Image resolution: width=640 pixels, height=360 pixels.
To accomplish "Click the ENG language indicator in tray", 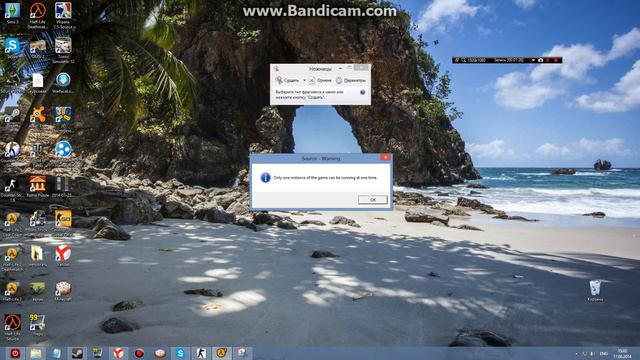I will point(604,353).
